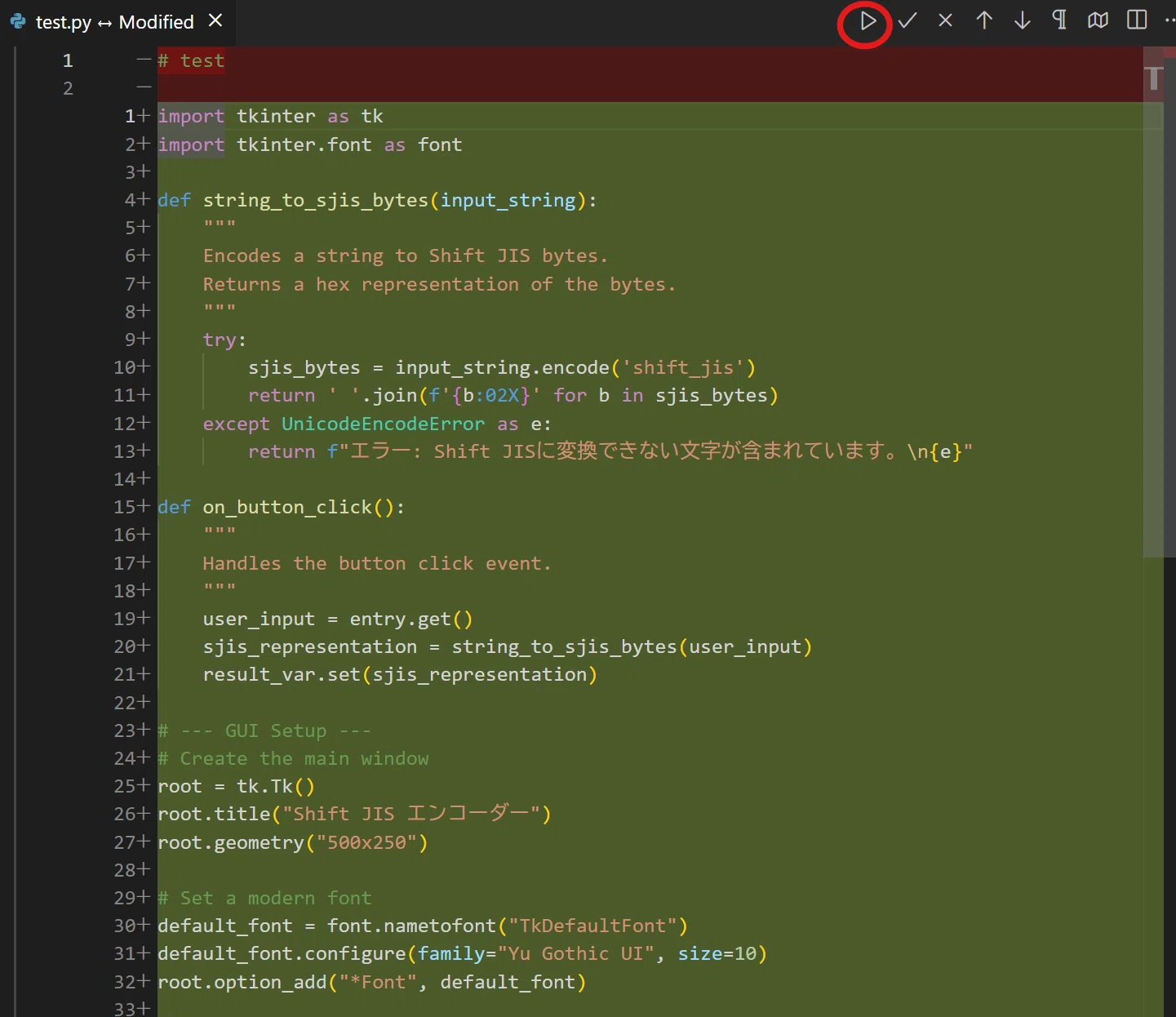Close the test.py Modified tab
The width and height of the screenshot is (1176, 1017).
coord(215,20)
